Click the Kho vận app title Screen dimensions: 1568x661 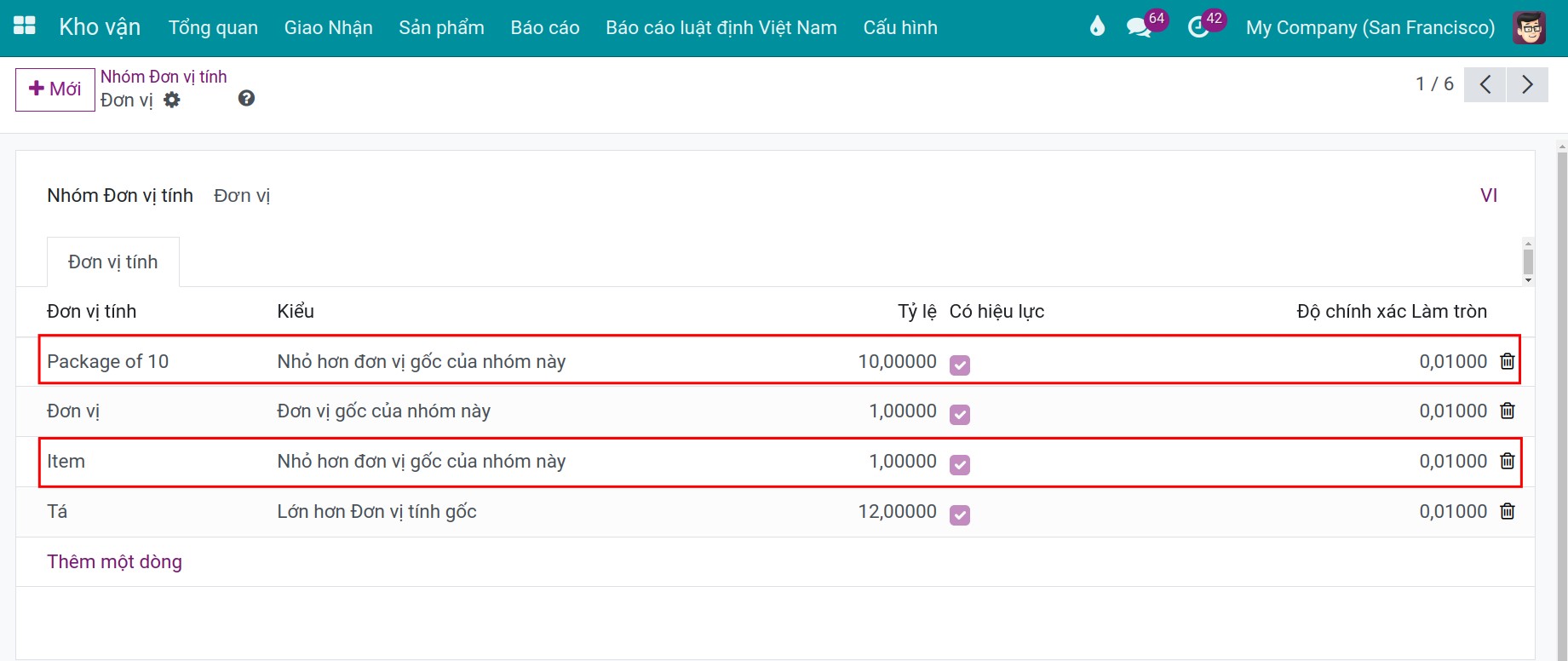point(100,27)
